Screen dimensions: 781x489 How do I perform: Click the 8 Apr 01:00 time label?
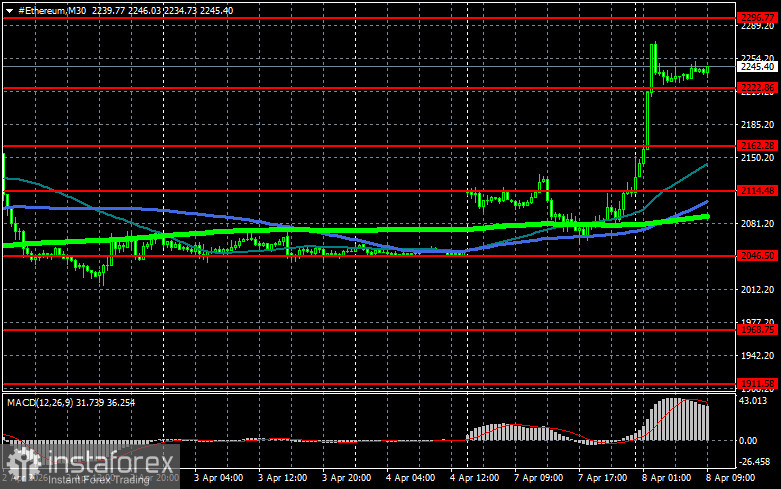tap(666, 478)
